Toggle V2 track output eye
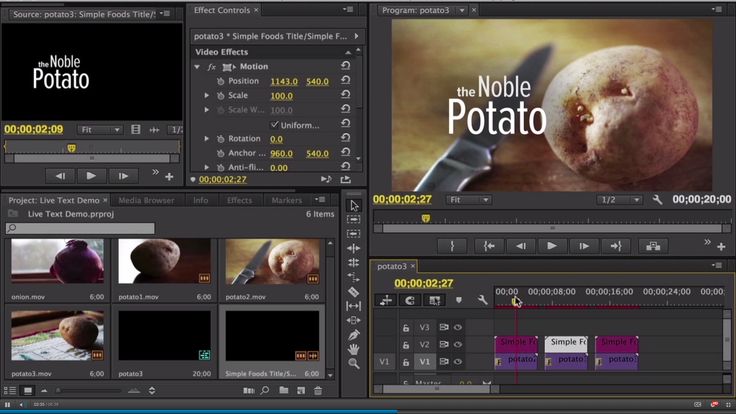The width and height of the screenshot is (736, 414). [458, 345]
